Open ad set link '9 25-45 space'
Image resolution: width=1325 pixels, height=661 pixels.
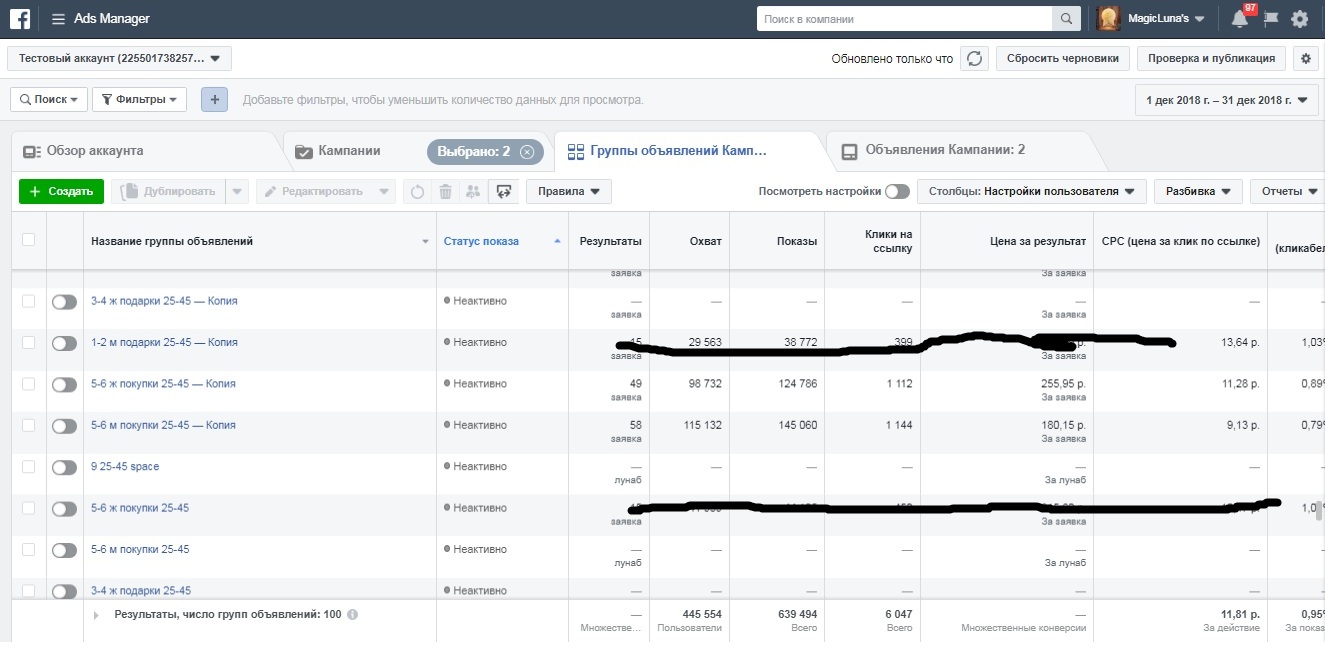tap(125, 467)
